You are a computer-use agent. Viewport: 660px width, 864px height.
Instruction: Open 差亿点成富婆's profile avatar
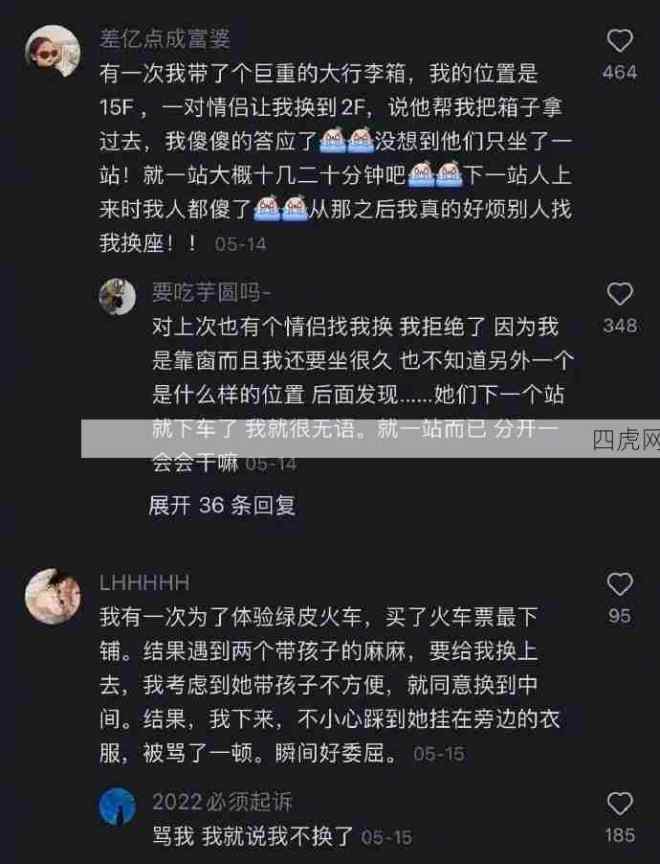point(53,51)
